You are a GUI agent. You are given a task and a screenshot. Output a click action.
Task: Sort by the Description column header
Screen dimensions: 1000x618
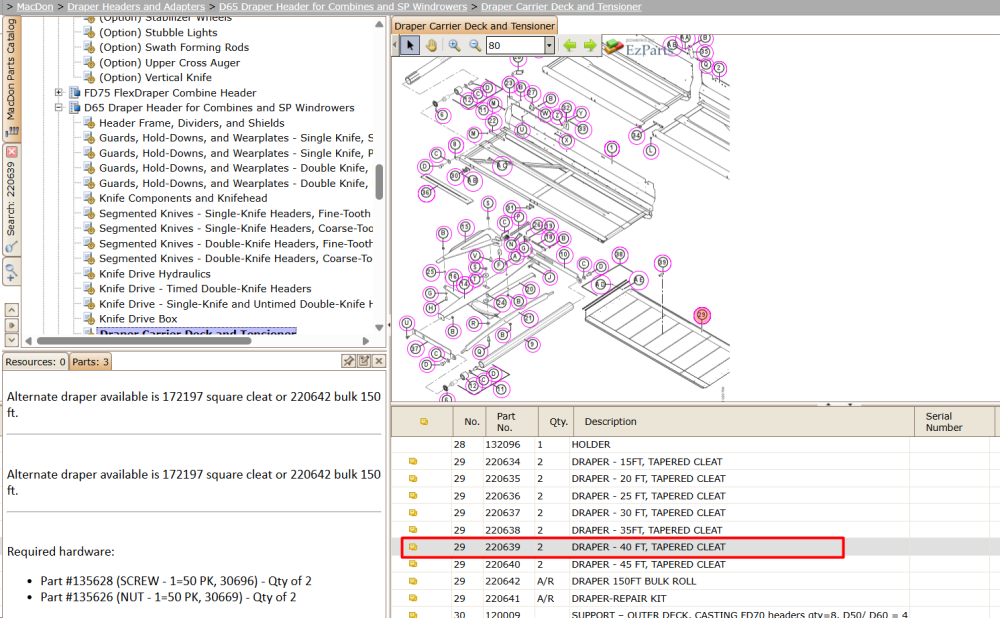point(744,422)
